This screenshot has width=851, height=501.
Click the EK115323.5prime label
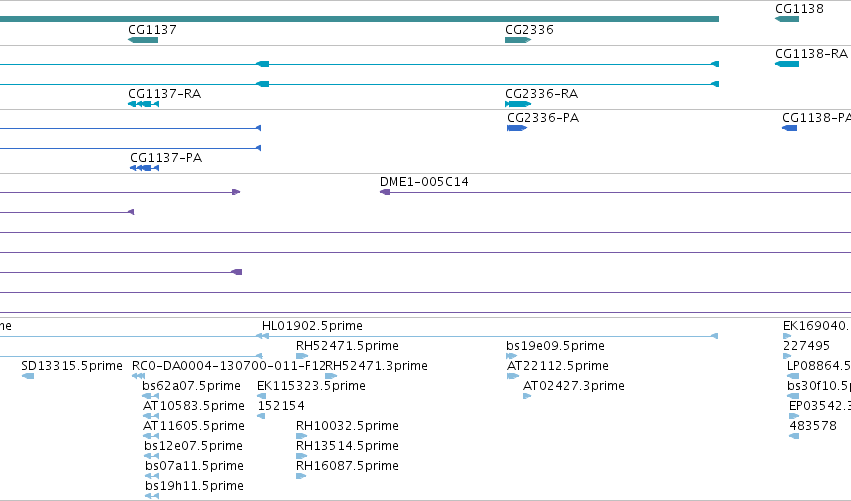311,386
